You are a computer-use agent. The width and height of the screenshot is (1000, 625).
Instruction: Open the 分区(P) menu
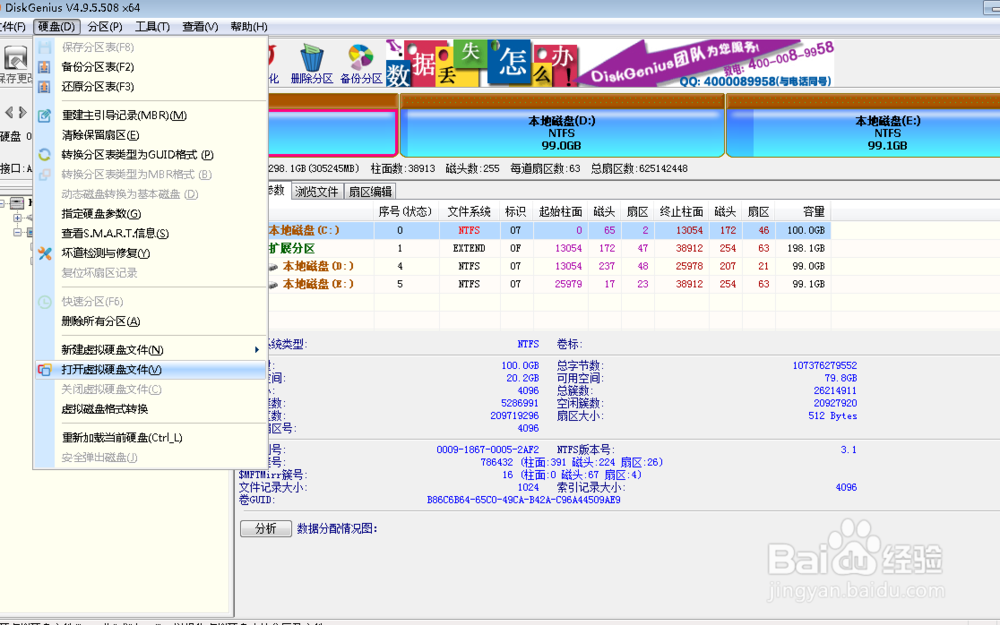tap(103, 26)
